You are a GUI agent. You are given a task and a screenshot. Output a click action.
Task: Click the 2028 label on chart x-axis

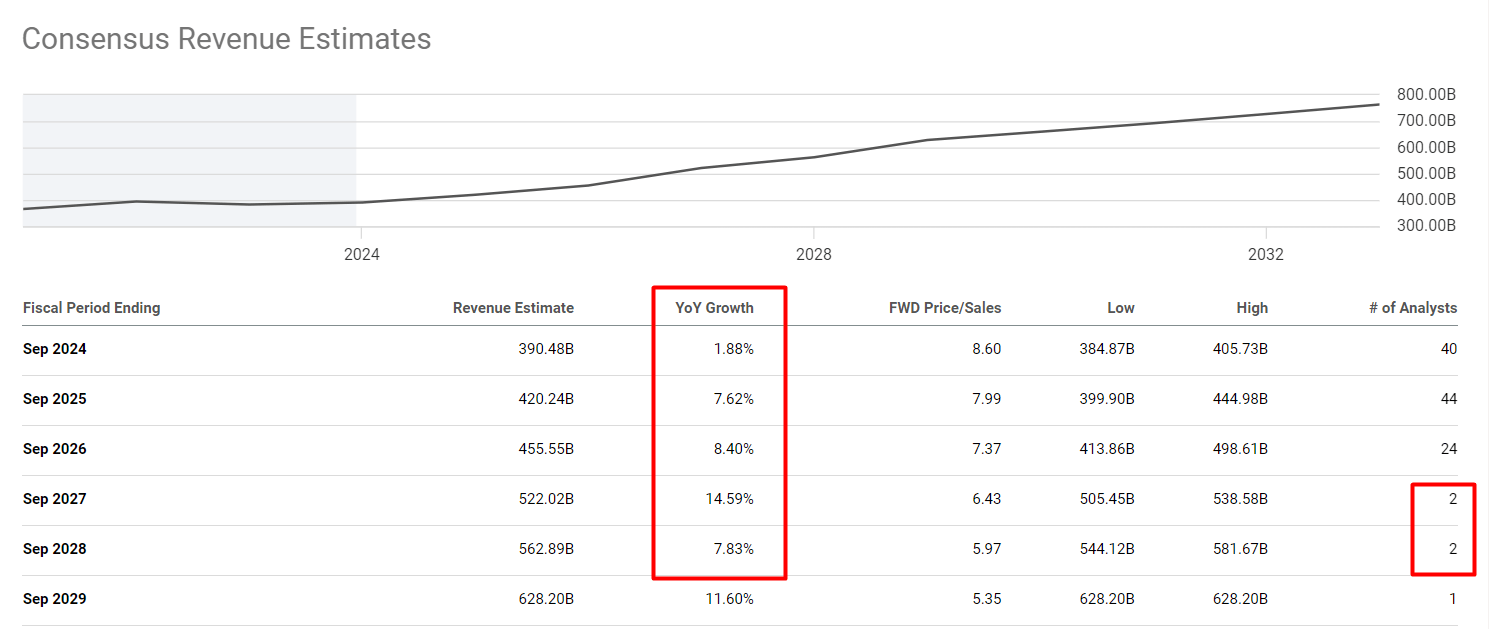tap(813, 255)
